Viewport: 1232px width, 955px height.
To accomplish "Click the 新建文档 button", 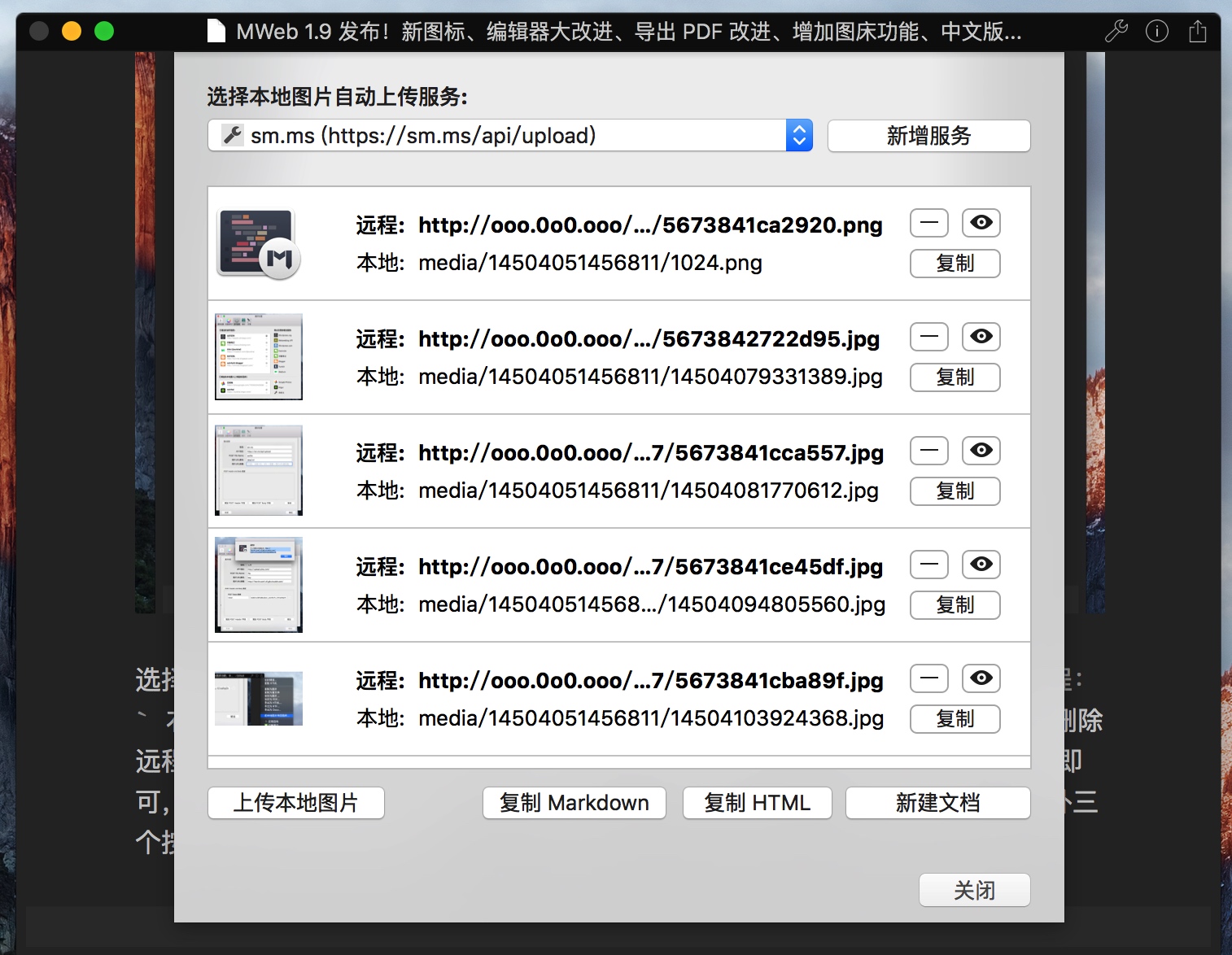I will click(x=938, y=803).
